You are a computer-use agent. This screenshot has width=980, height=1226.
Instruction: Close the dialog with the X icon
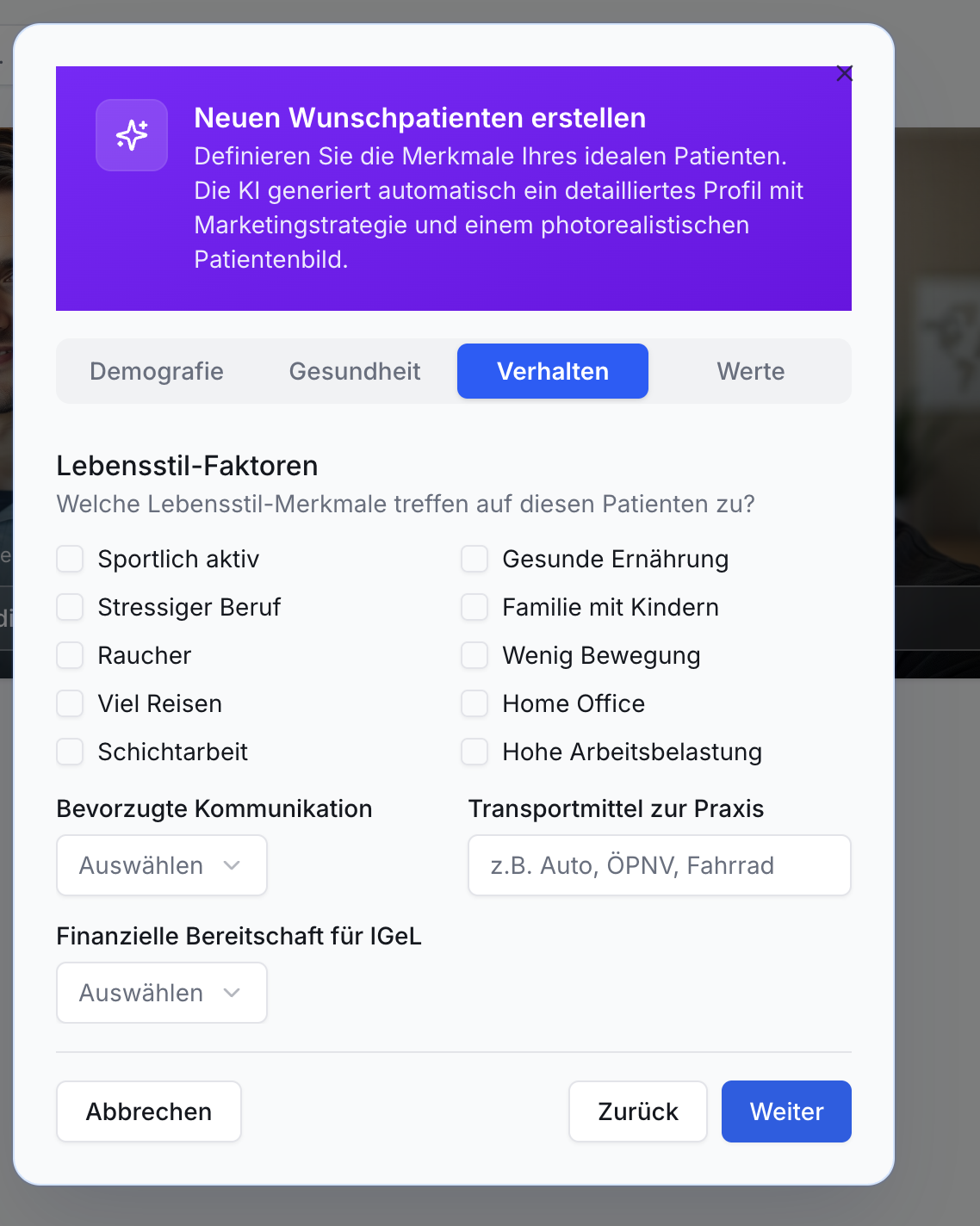coord(845,74)
